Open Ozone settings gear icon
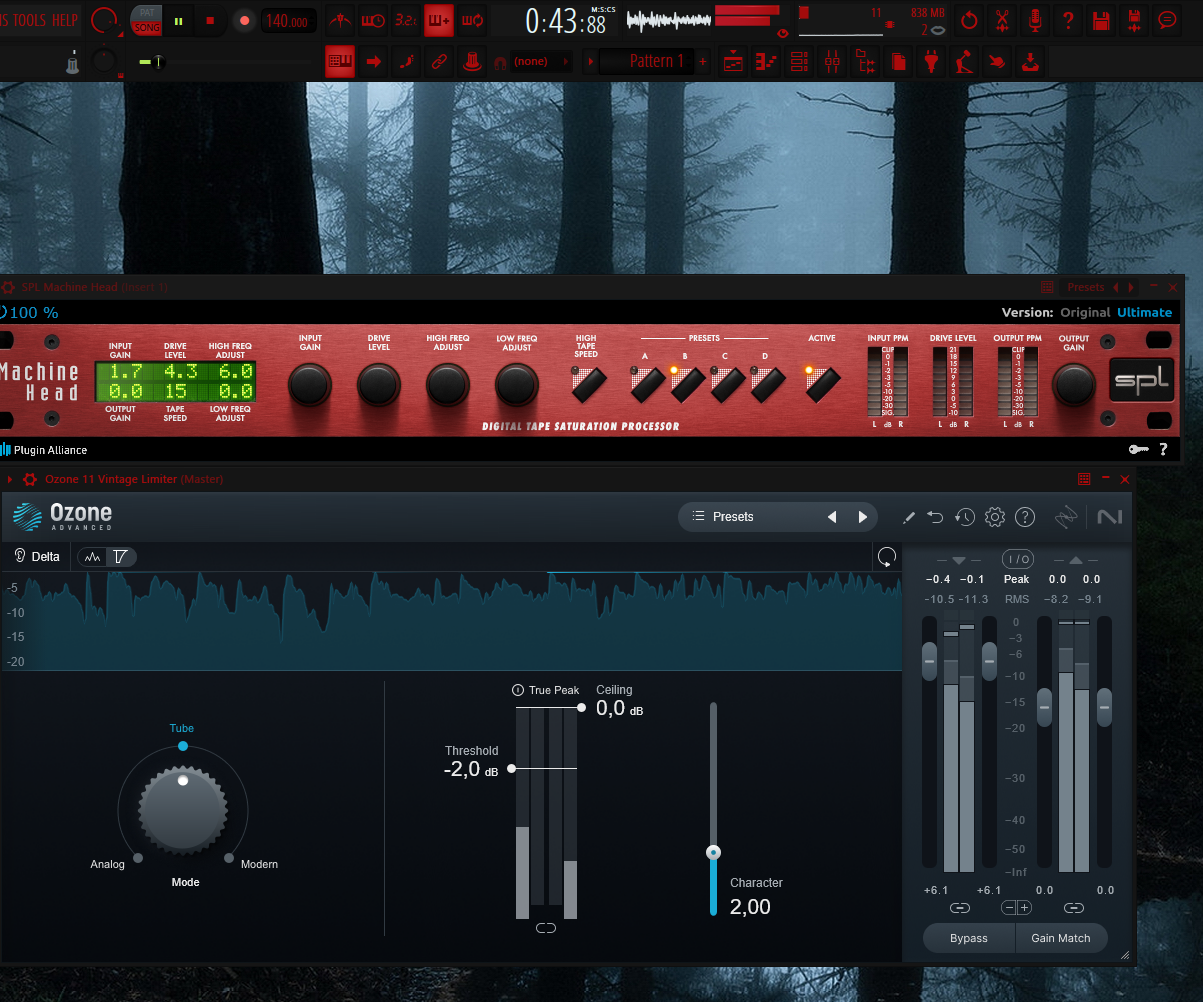Viewport: 1203px width, 1002px height. (994, 517)
